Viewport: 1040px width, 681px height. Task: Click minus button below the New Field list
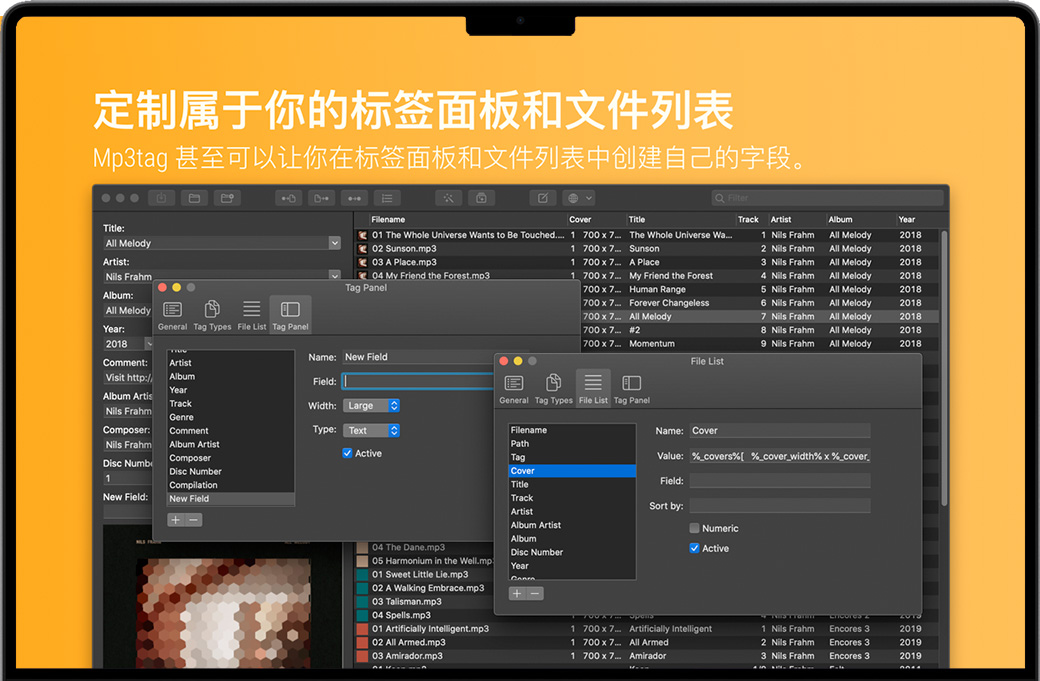194,520
